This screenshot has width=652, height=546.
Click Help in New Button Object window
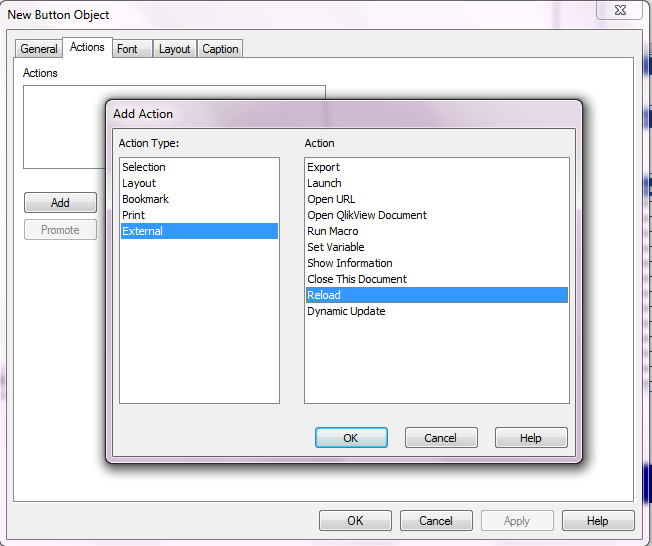click(x=598, y=521)
